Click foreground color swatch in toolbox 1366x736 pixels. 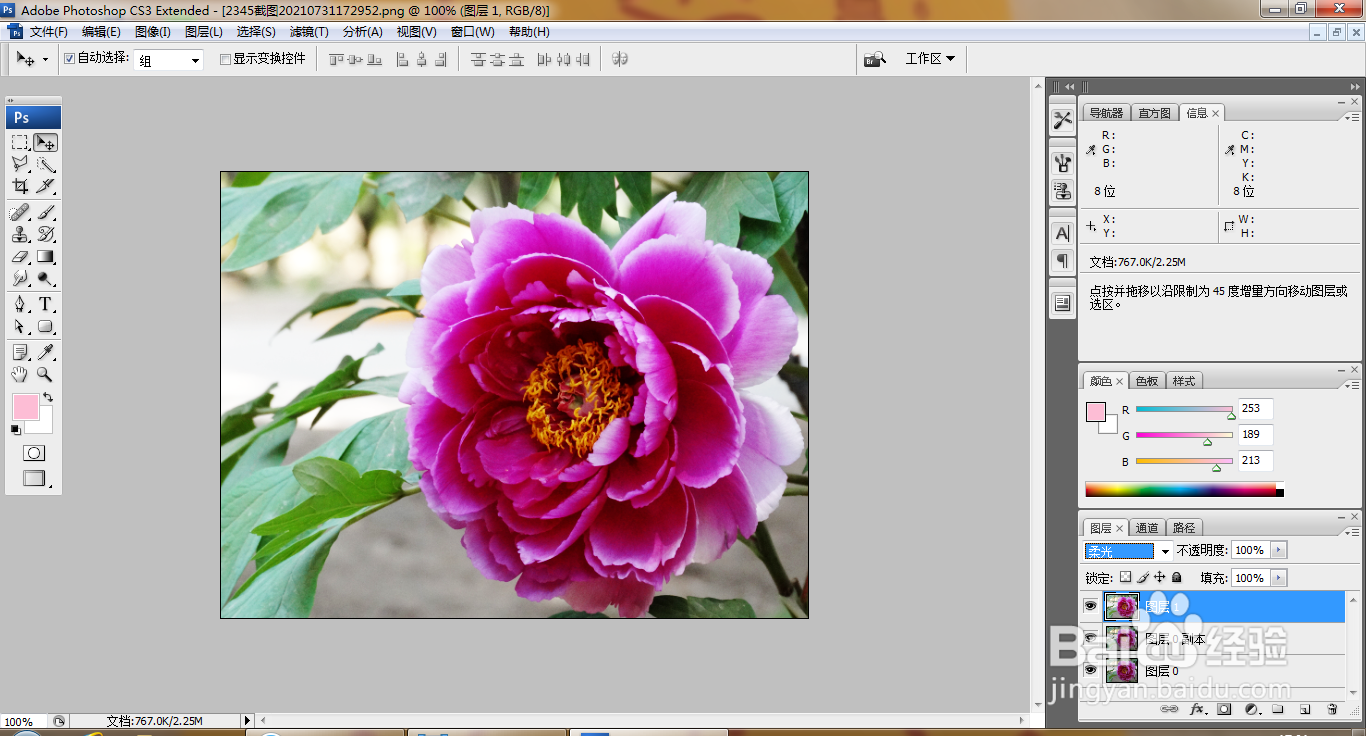(25, 406)
